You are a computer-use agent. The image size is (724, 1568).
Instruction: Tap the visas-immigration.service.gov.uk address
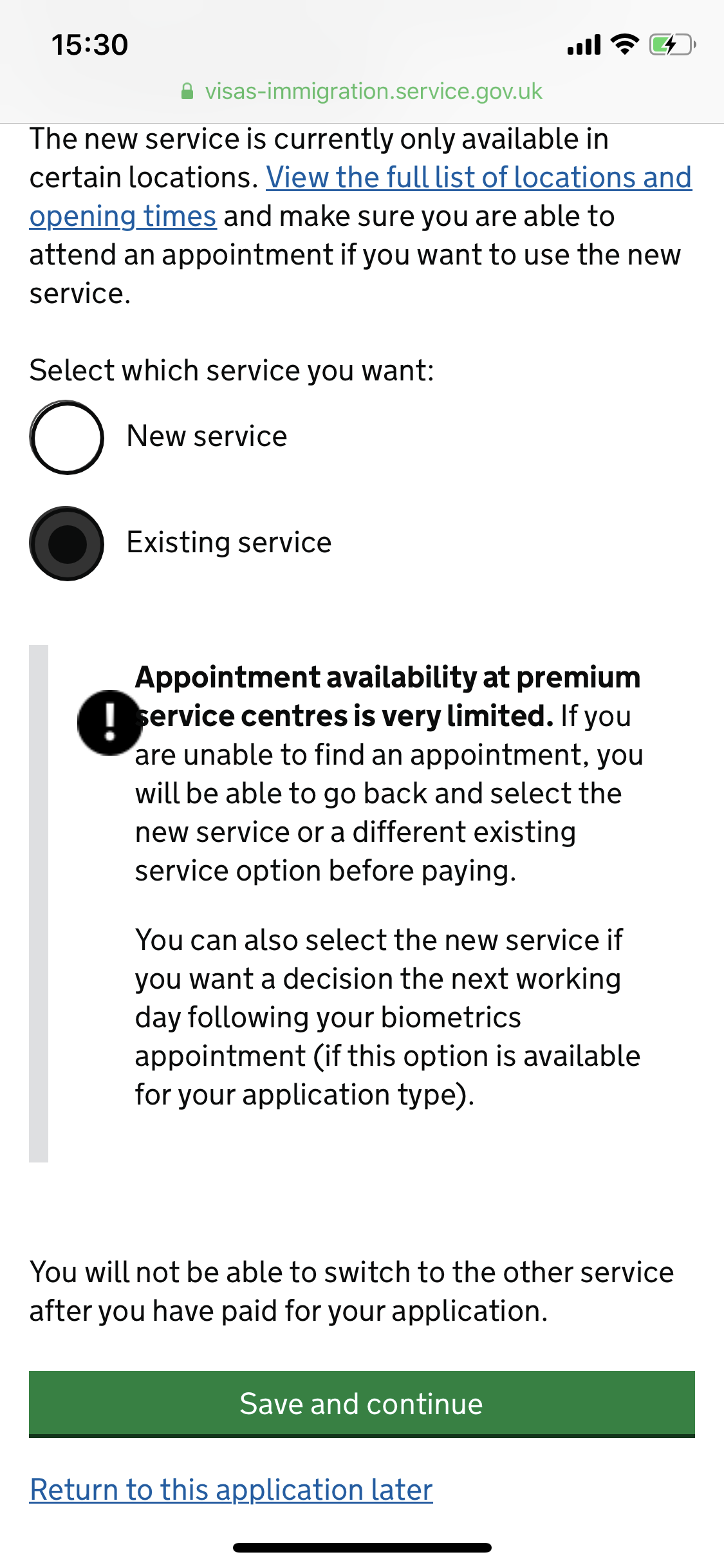[373, 91]
